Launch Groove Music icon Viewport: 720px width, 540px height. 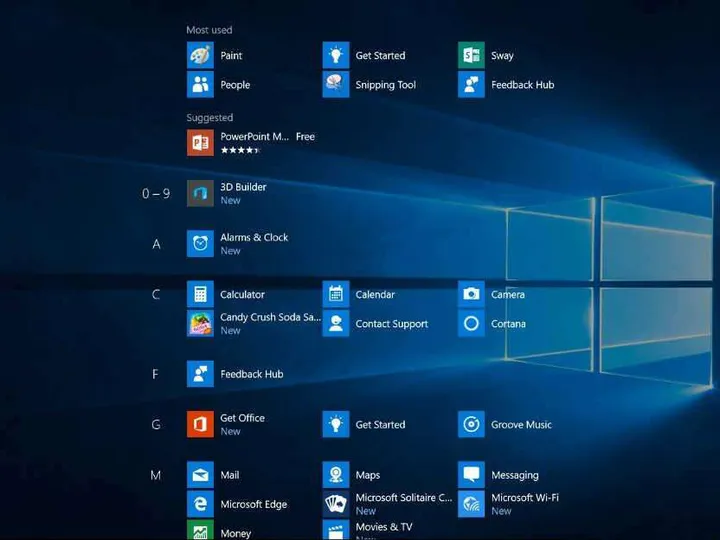(471, 424)
